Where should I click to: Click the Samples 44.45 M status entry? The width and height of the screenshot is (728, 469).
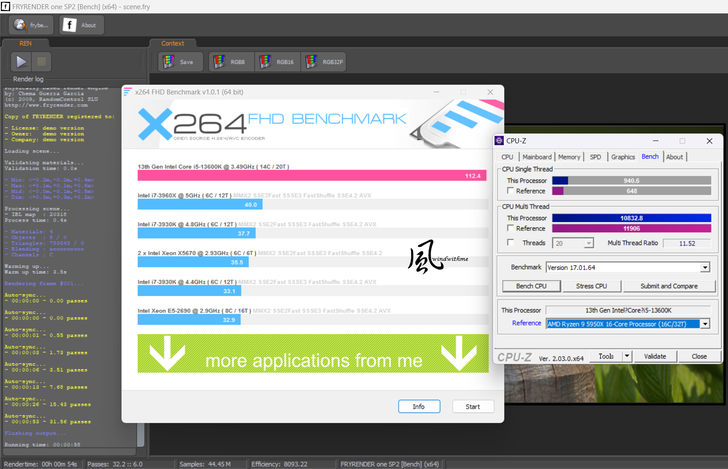pos(205,464)
